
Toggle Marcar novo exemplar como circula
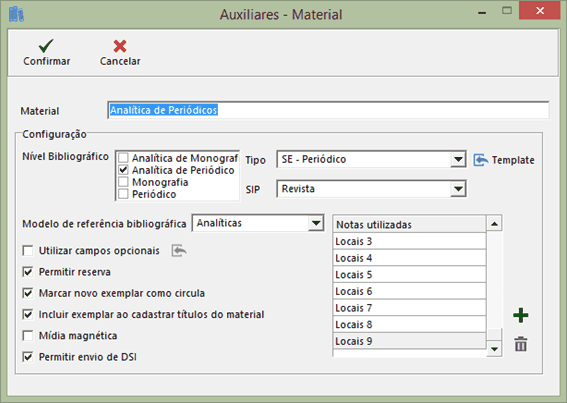click(28, 293)
